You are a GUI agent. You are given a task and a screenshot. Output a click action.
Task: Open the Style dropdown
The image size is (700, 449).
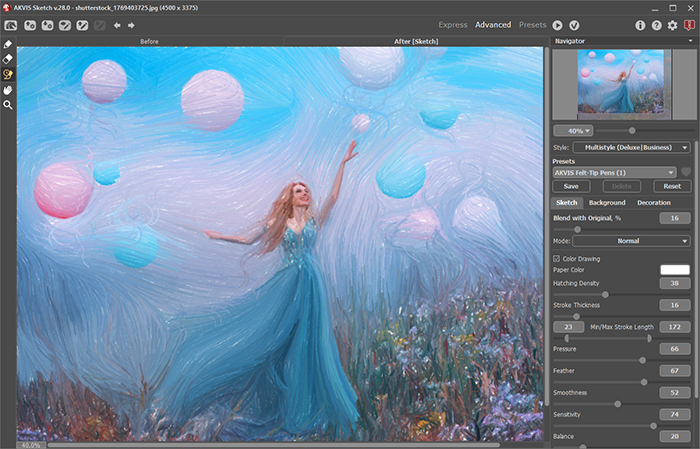631,147
